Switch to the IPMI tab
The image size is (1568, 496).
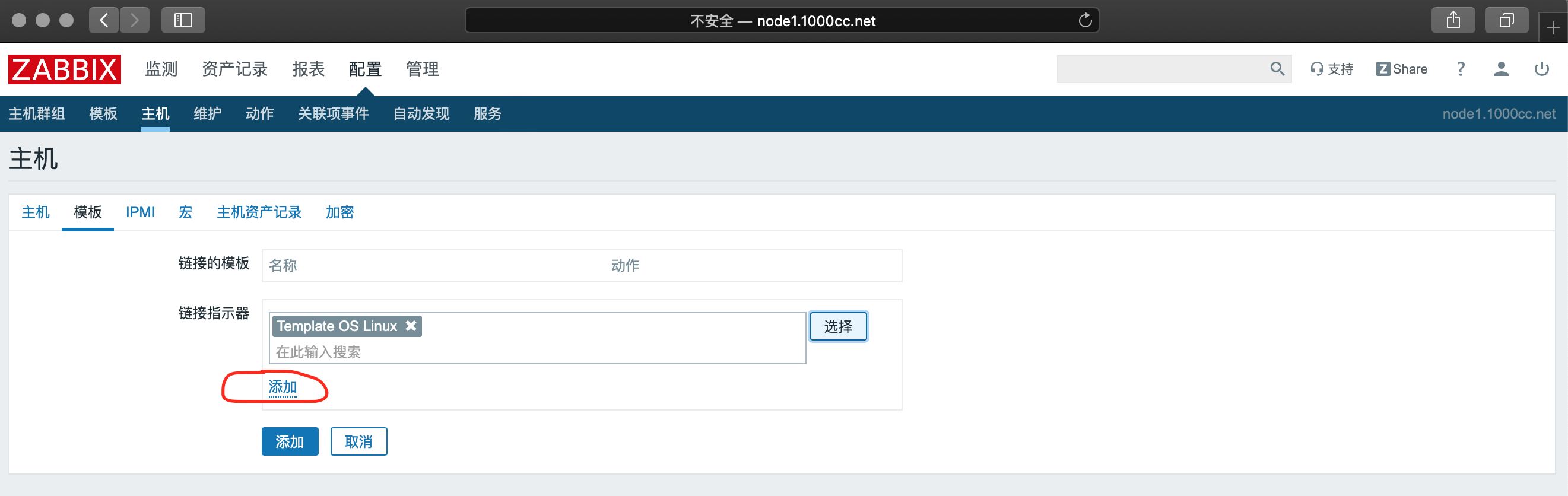140,212
